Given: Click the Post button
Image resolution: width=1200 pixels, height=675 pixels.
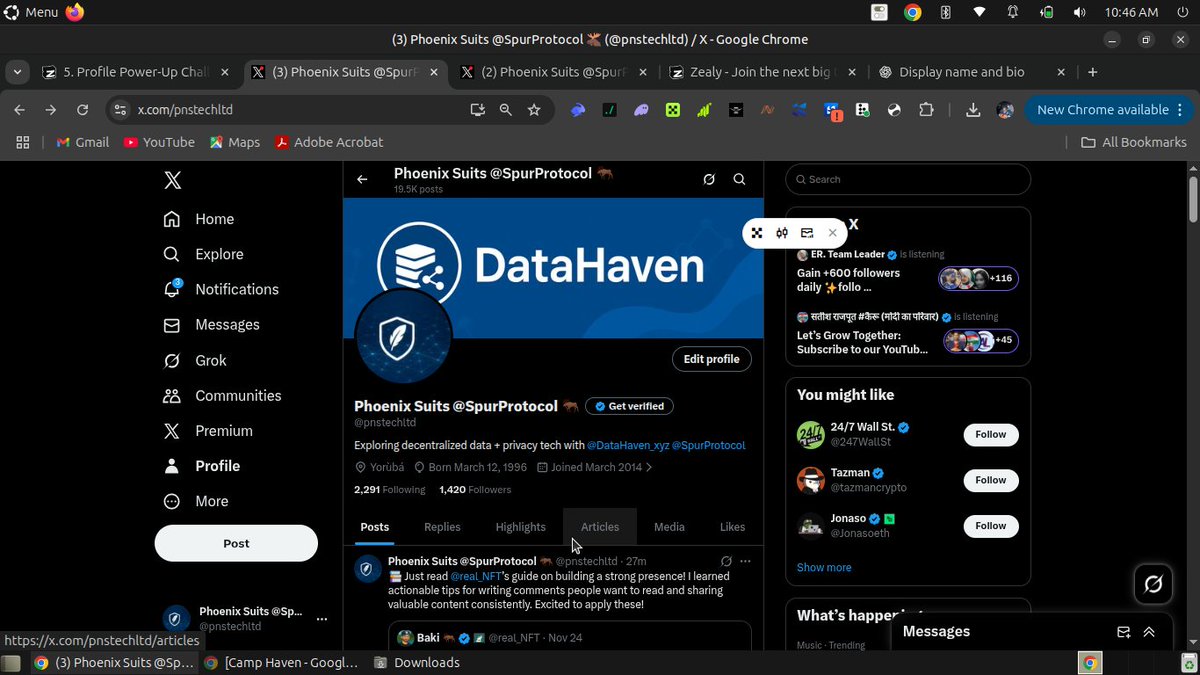Looking at the screenshot, I should (x=236, y=543).
